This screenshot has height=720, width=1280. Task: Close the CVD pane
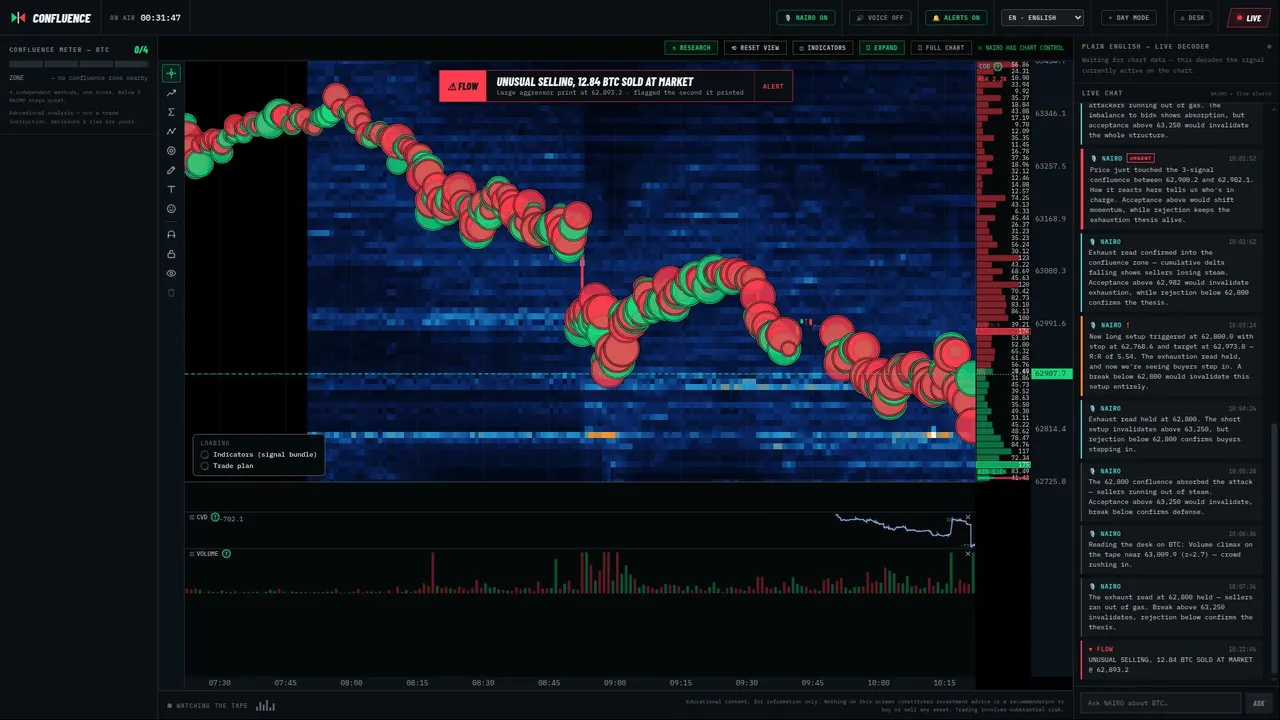point(968,518)
